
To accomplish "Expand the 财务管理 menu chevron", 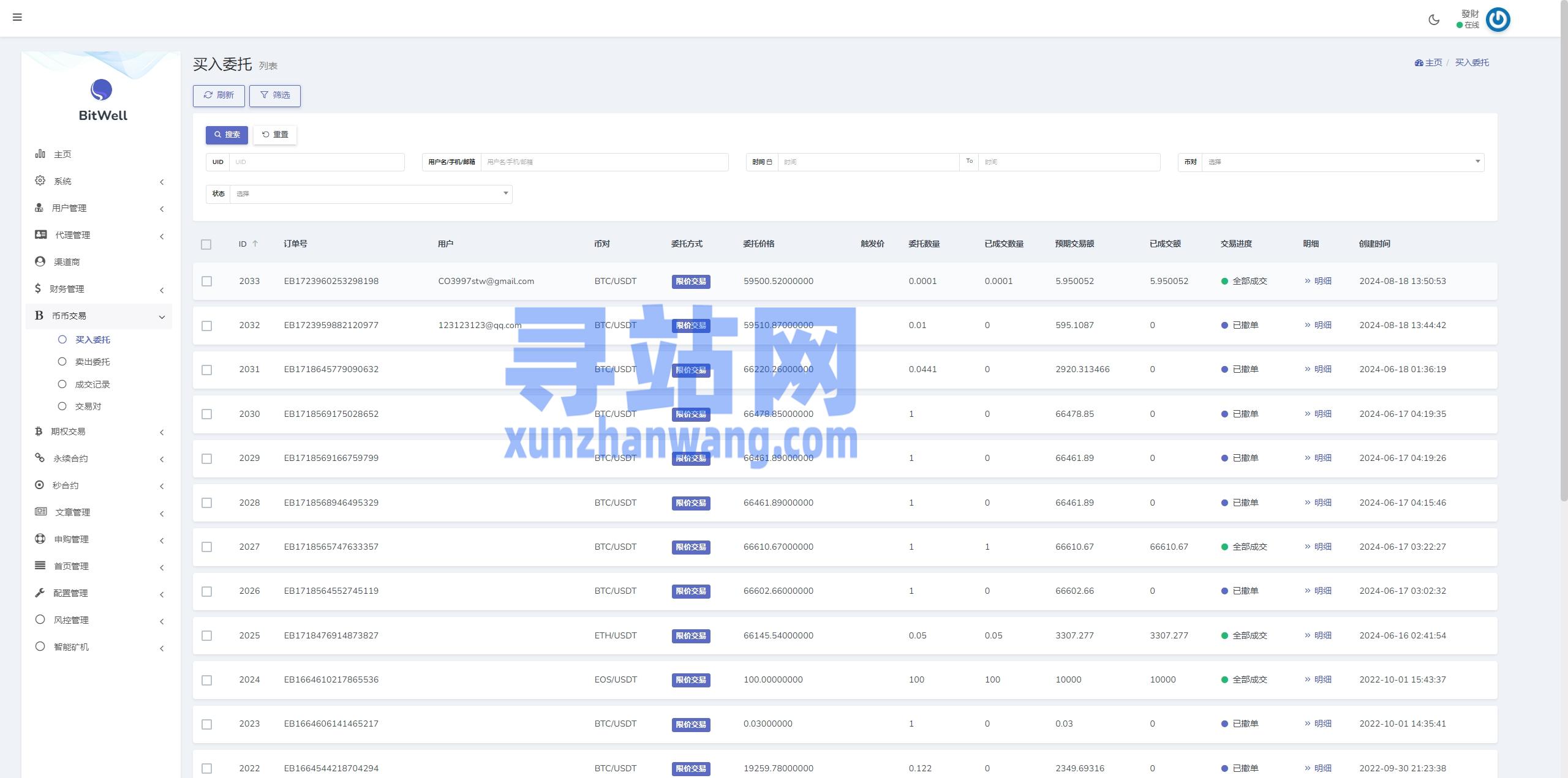I will pos(162,290).
